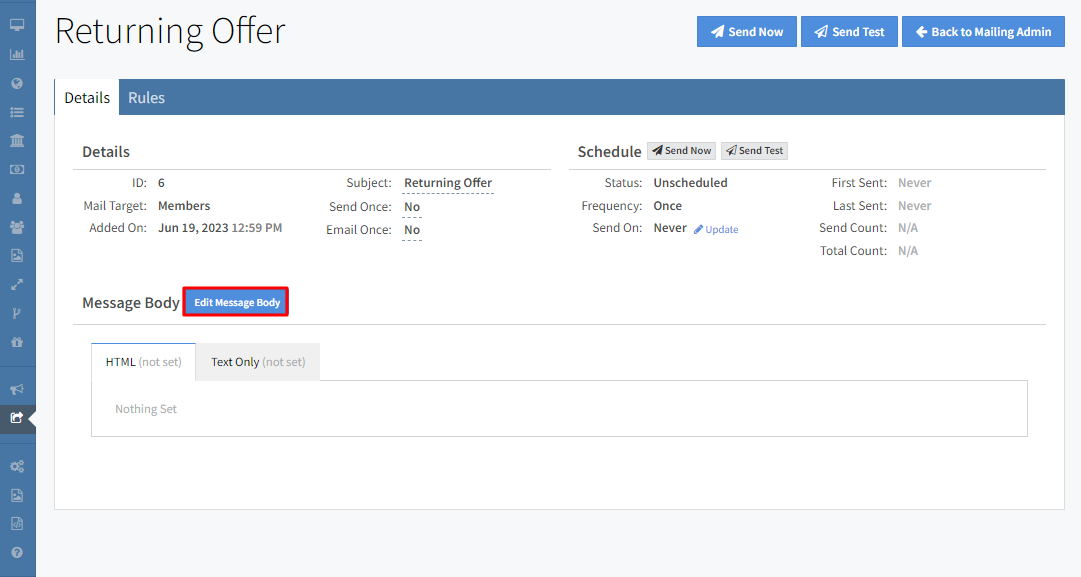
Task: Click the question mark help icon
Action: tap(17, 552)
